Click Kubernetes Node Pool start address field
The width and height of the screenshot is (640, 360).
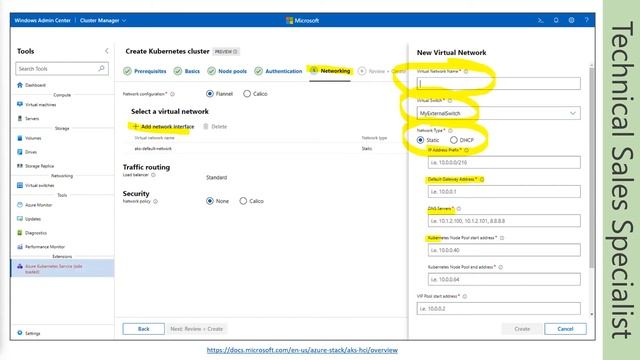click(504, 250)
